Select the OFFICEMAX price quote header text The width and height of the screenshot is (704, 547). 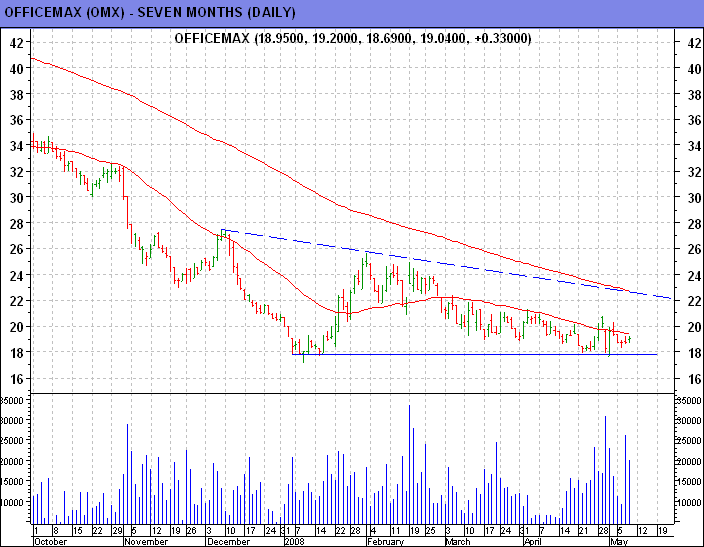(x=352, y=38)
